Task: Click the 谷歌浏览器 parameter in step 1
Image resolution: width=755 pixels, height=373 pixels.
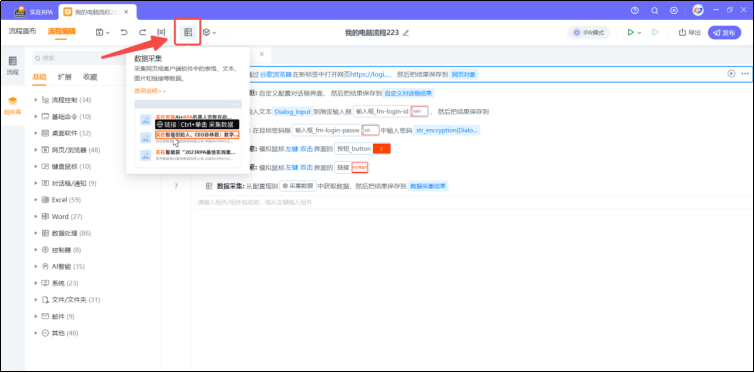Action: tap(276, 75)
